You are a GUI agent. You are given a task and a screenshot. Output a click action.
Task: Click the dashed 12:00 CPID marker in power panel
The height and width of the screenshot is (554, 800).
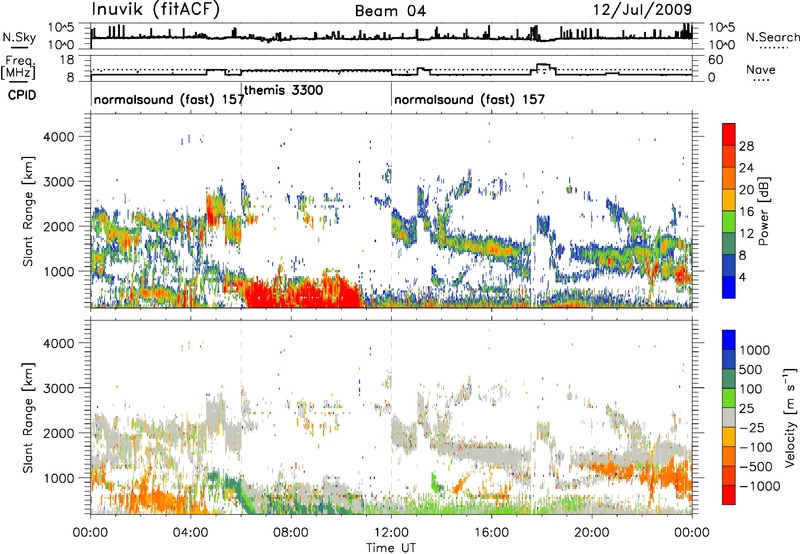391,210
